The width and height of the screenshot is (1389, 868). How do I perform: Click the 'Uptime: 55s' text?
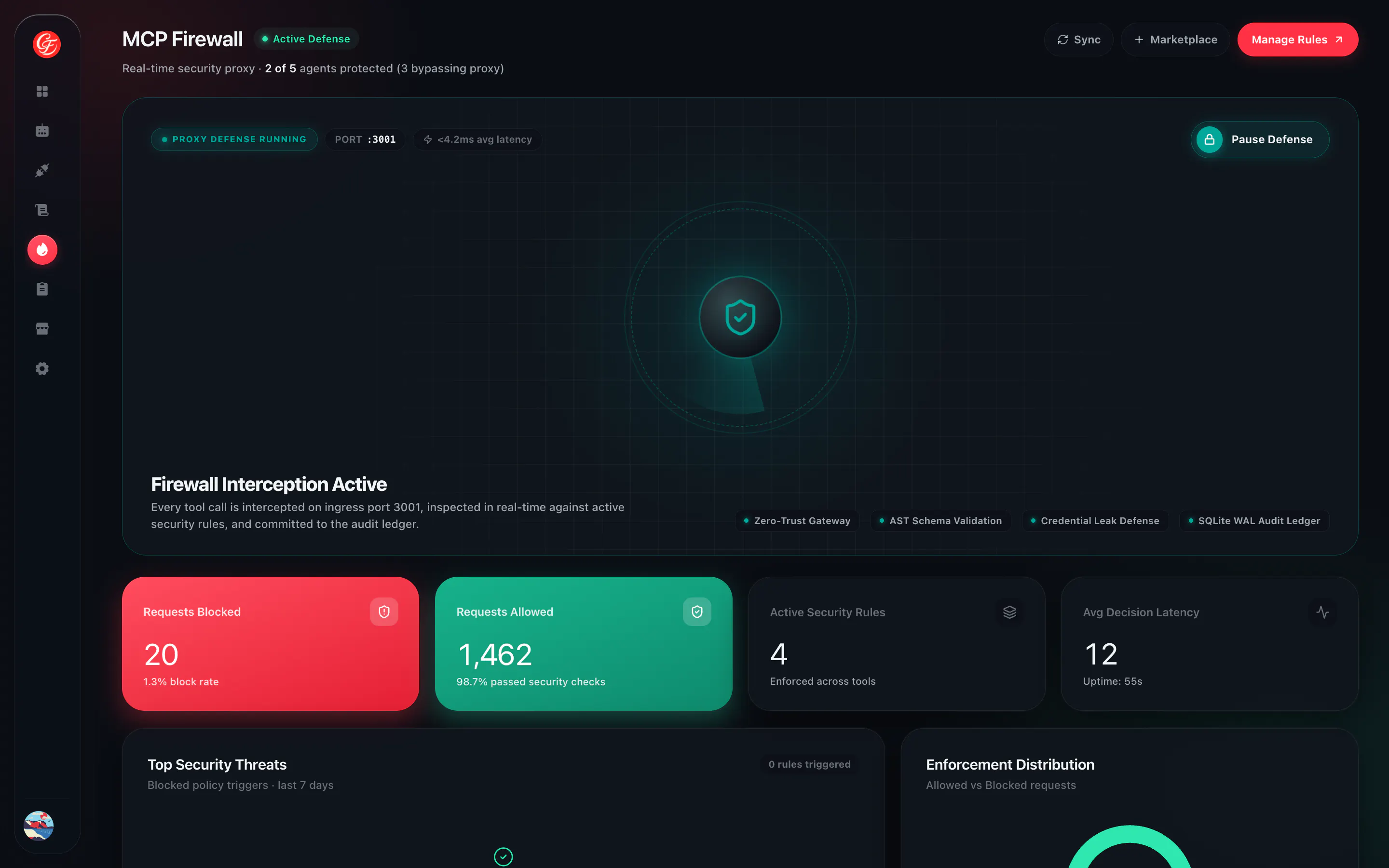click(x=1112, y=681)
